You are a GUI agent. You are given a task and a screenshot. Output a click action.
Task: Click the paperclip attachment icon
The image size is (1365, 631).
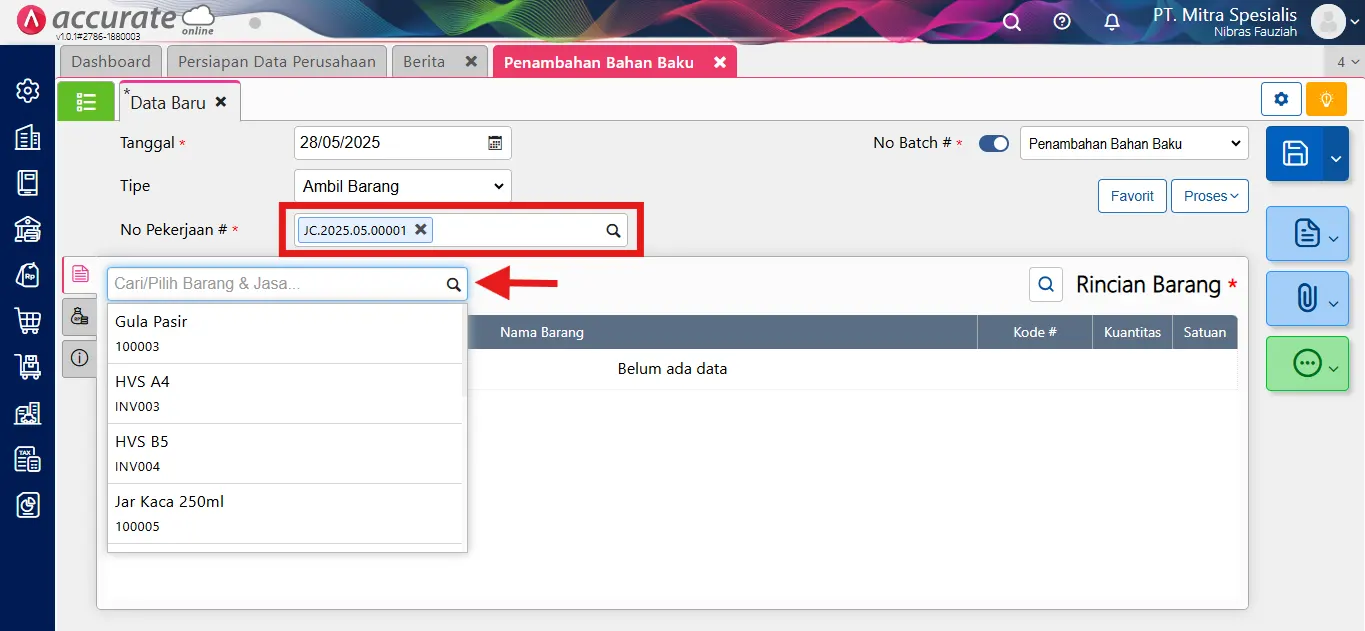coord(1306,298)
